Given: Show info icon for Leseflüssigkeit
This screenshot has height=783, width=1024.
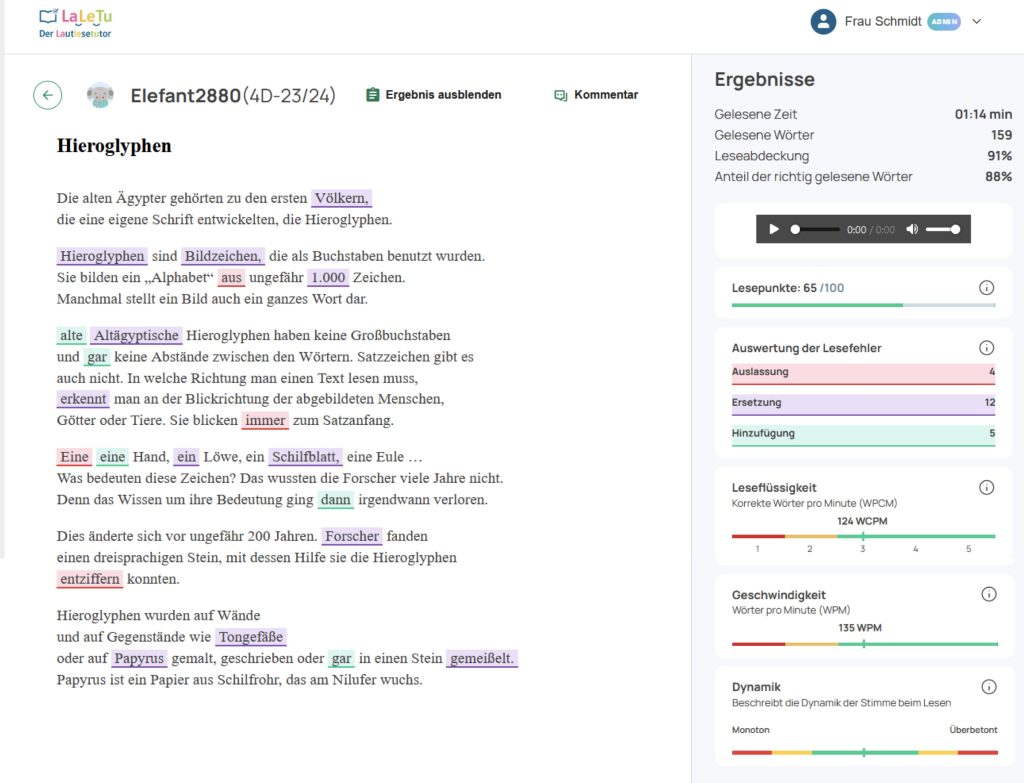Looking at the screenshot, I should coord(986,488).
